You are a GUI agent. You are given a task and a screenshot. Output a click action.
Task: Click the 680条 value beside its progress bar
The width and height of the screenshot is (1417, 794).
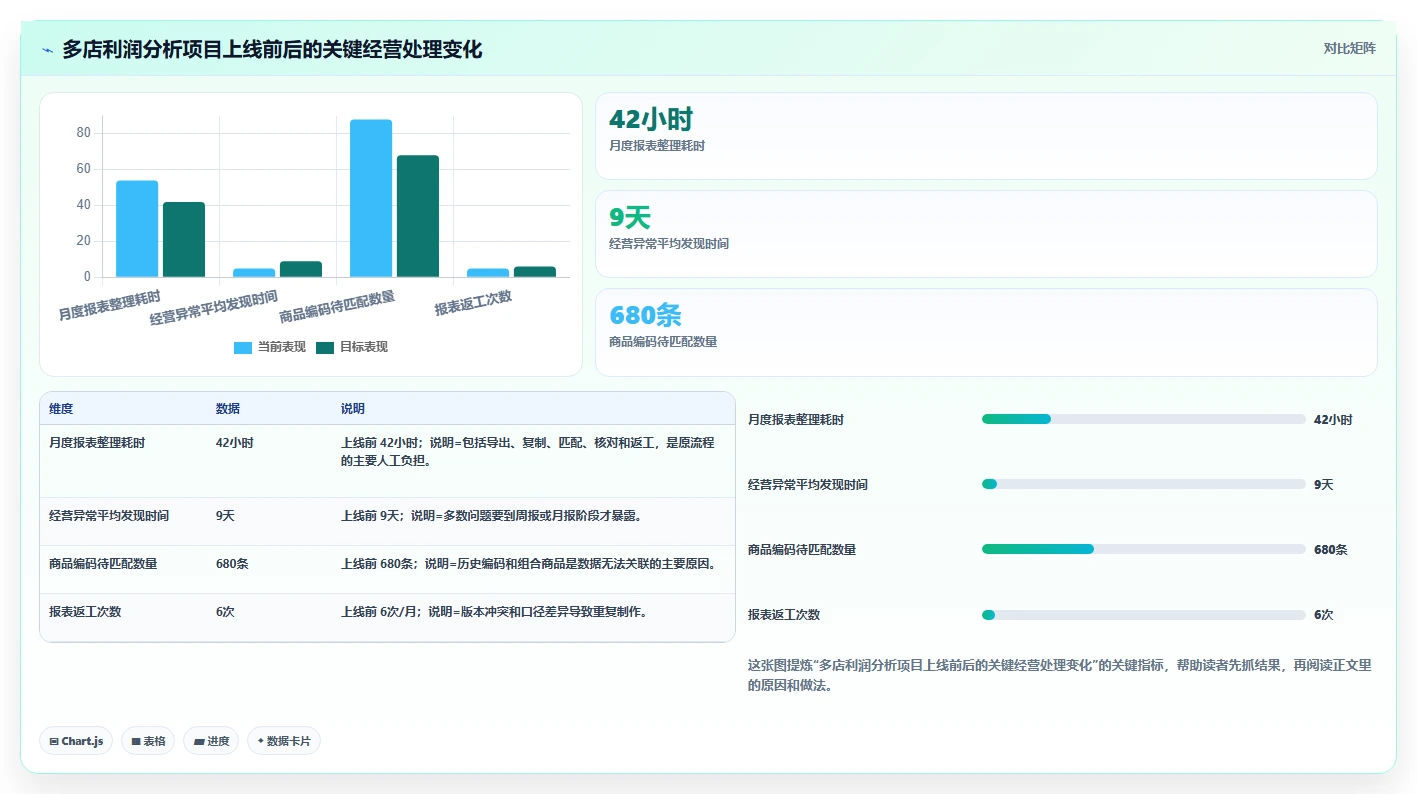tap(1330, 550)
